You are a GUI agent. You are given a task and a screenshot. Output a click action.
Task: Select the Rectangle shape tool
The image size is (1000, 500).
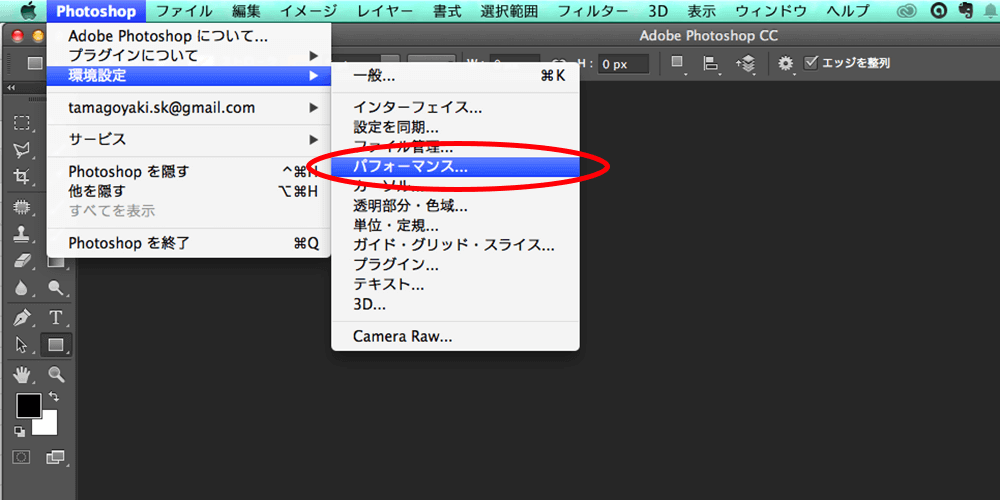point(56,345)
